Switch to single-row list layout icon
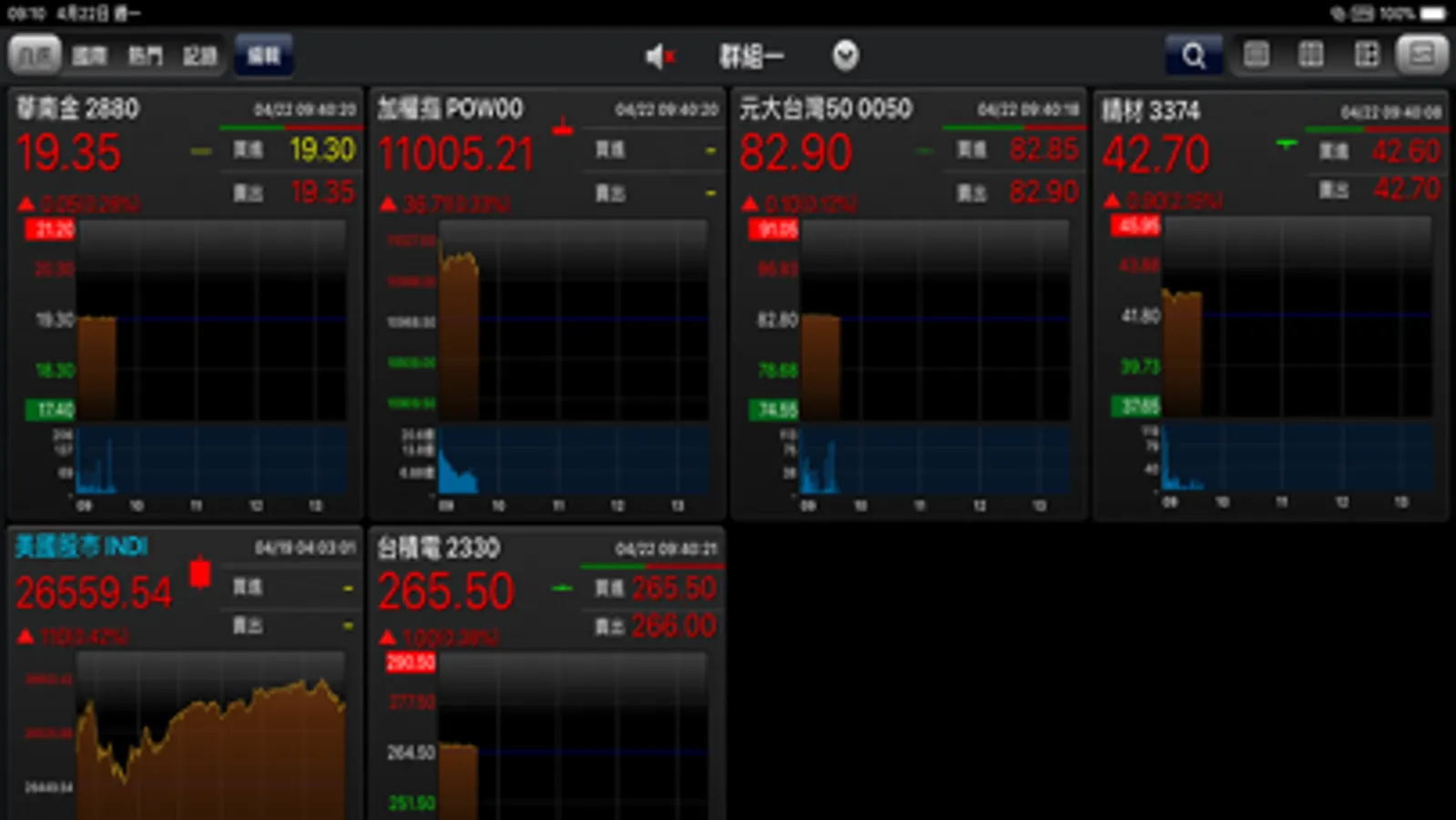Viewport: 1456px width, 820px height. [x=1257, y=55]
